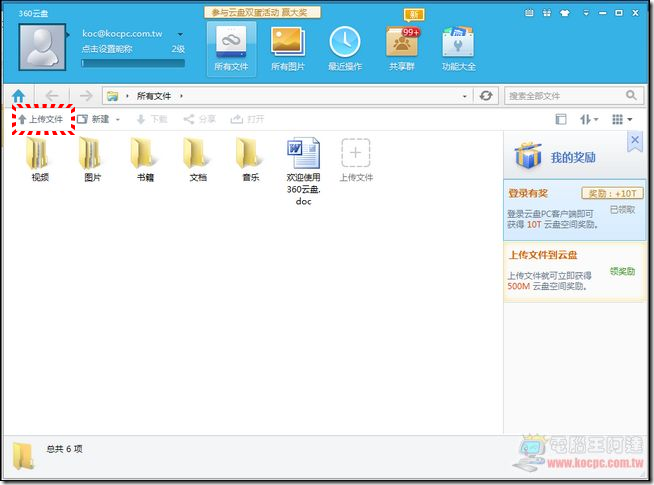
Task: Click the calendar icon in the title bar
Action: tap(529, 13)
